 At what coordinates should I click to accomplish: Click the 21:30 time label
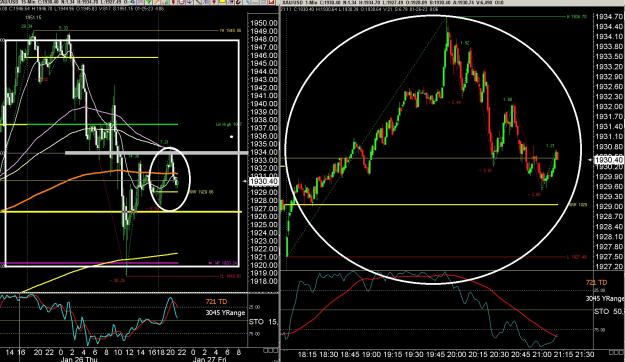585,354
